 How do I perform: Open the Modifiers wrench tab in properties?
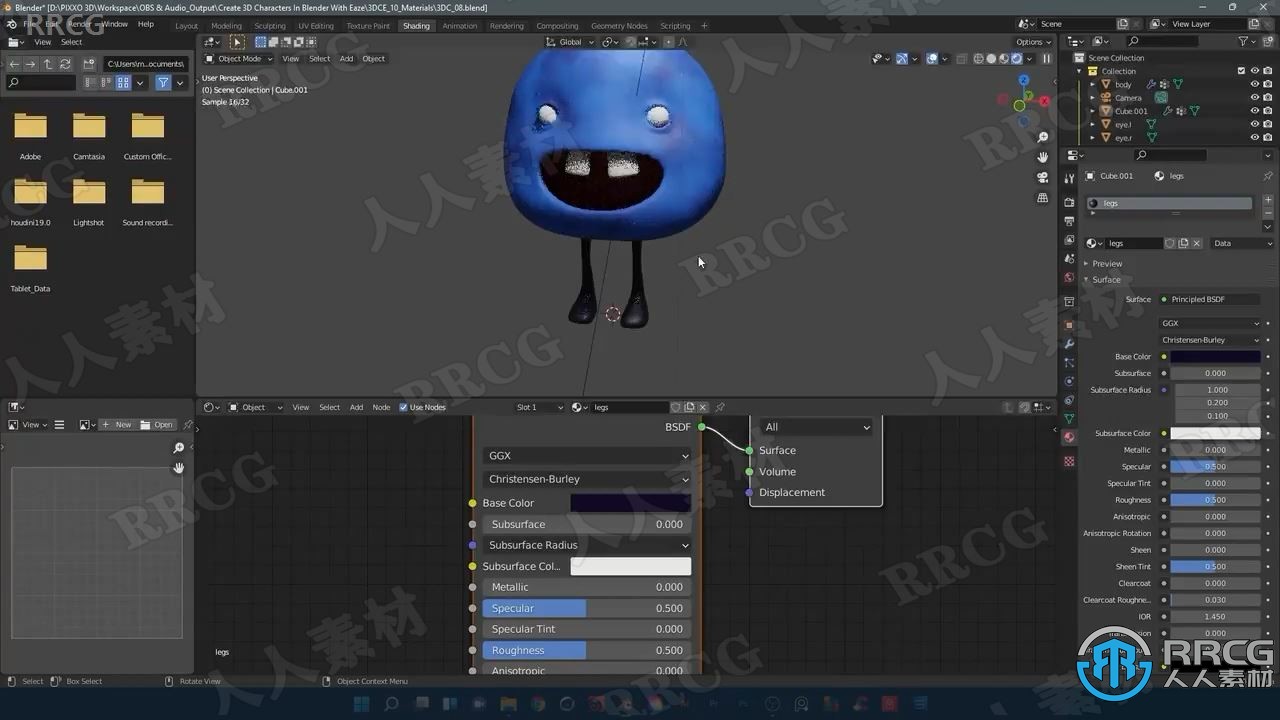tap(1069, 344)
